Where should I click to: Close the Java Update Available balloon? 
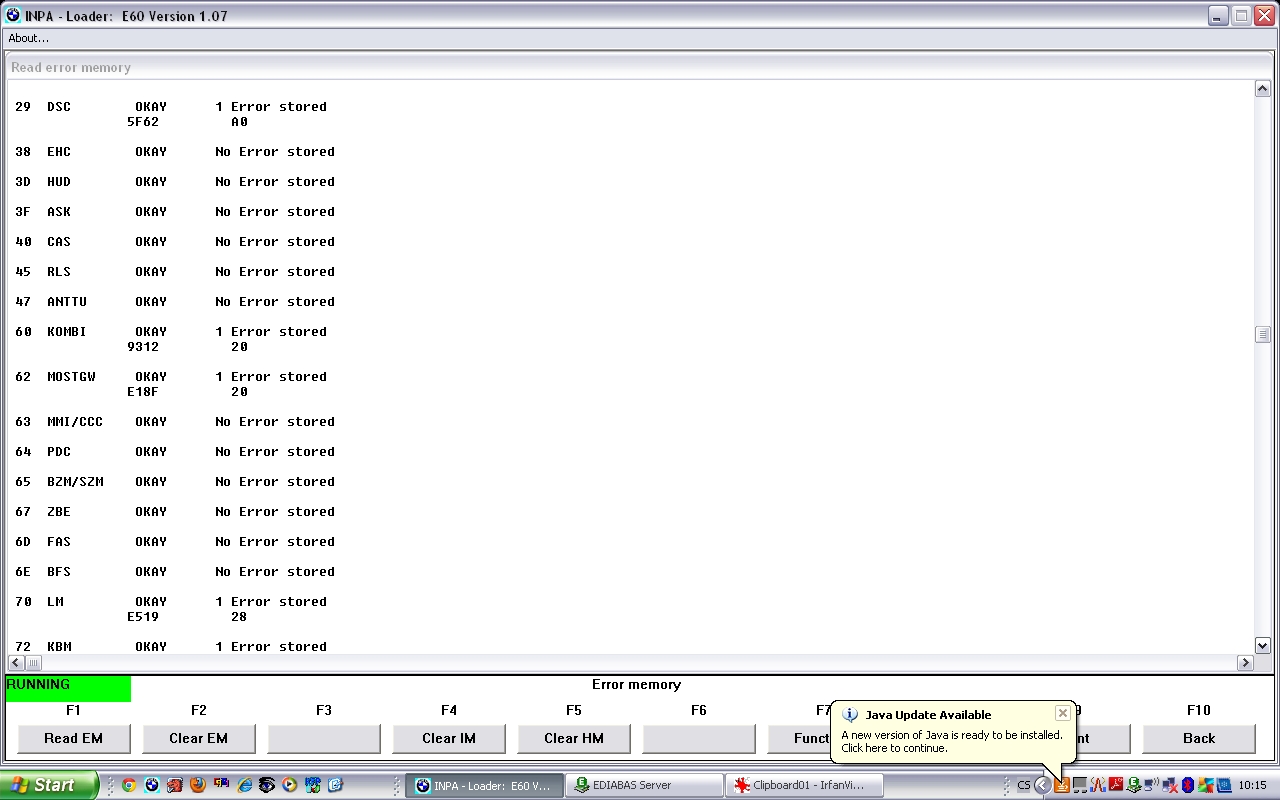[x=1062, y=713]
